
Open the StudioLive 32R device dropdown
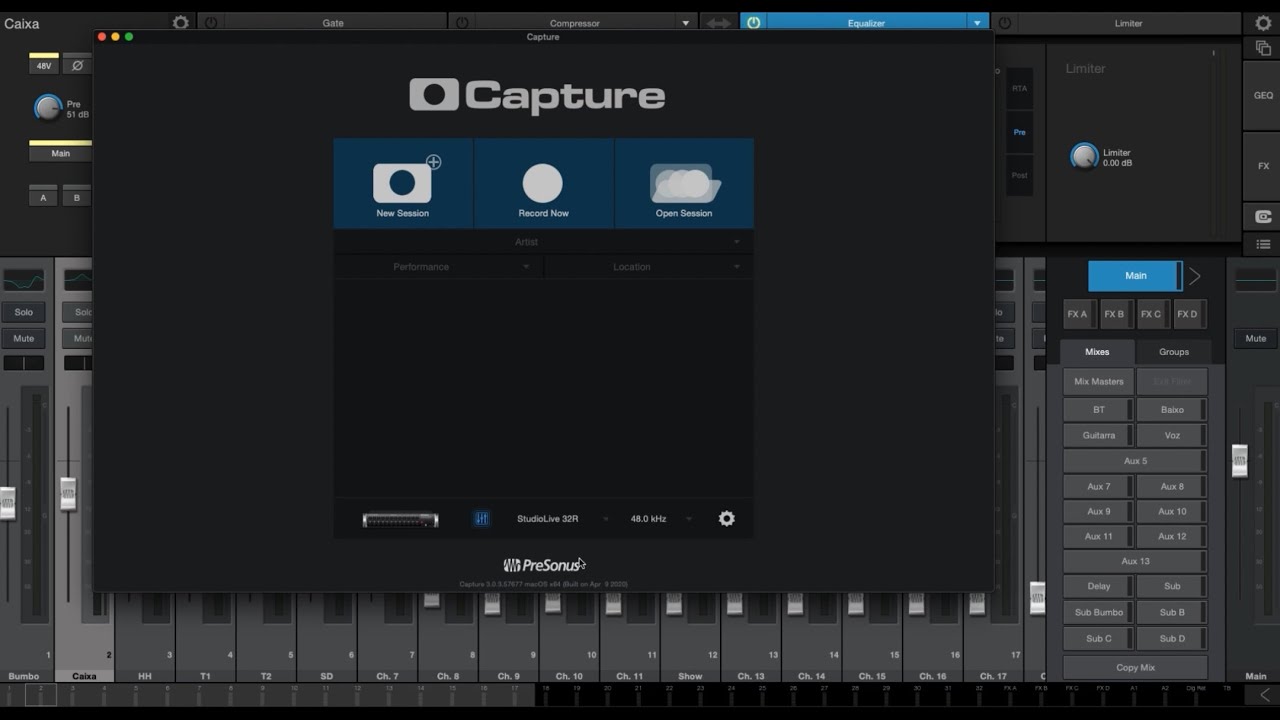[x=605, y=519]
